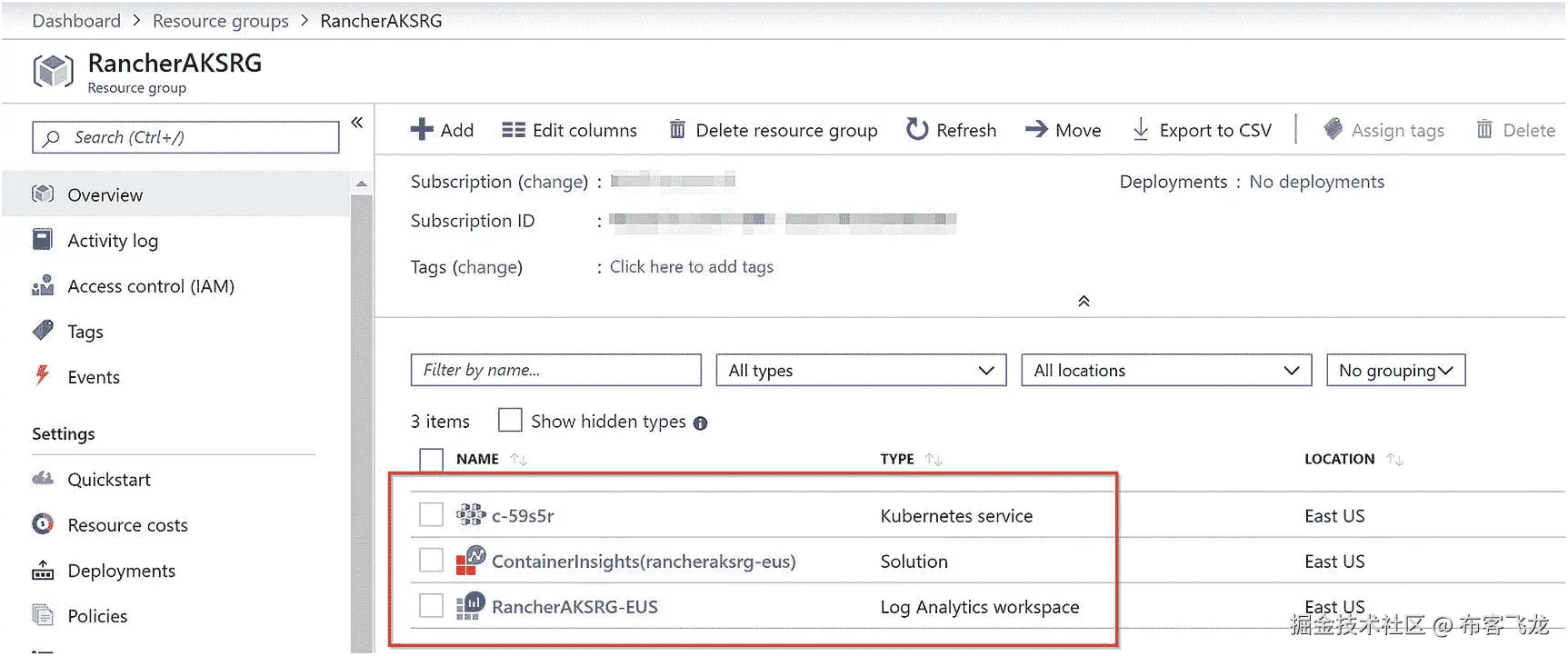The image size is (1568, 656).
Task: Click the info icon next to Show hidden types
Action: 700,423
